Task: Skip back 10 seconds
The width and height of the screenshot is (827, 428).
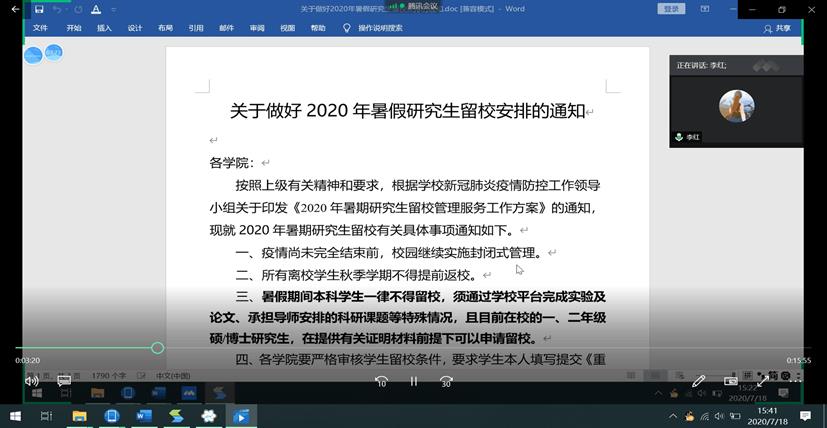Action: pos(381,381)
